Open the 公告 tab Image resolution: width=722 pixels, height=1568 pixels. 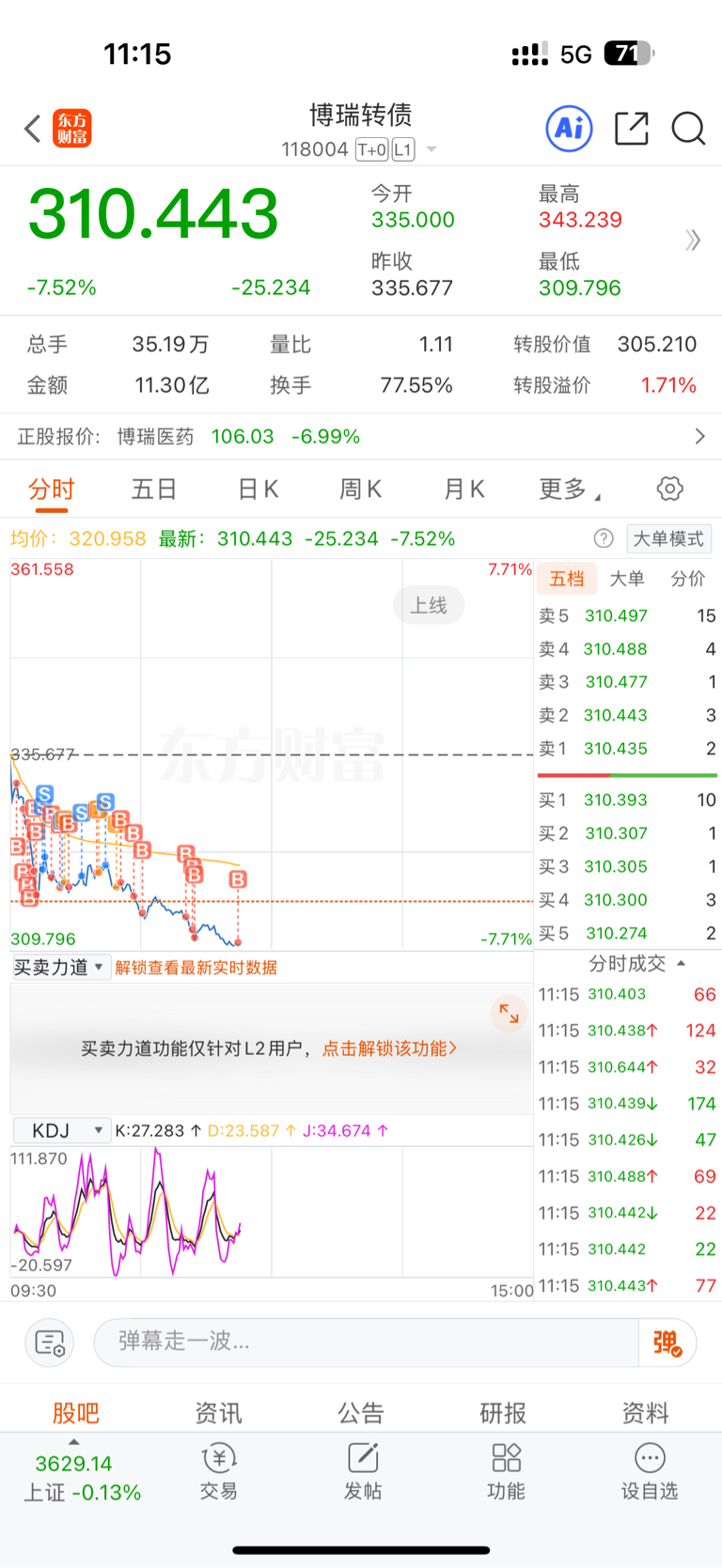pos(361,1413)
